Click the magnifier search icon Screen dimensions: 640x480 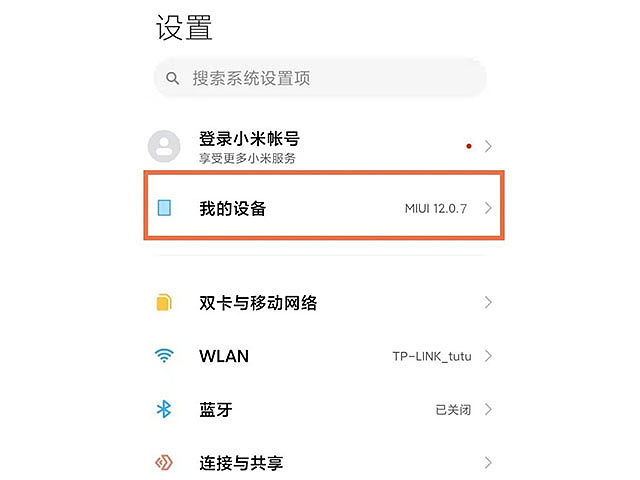(x=173, y=78)
